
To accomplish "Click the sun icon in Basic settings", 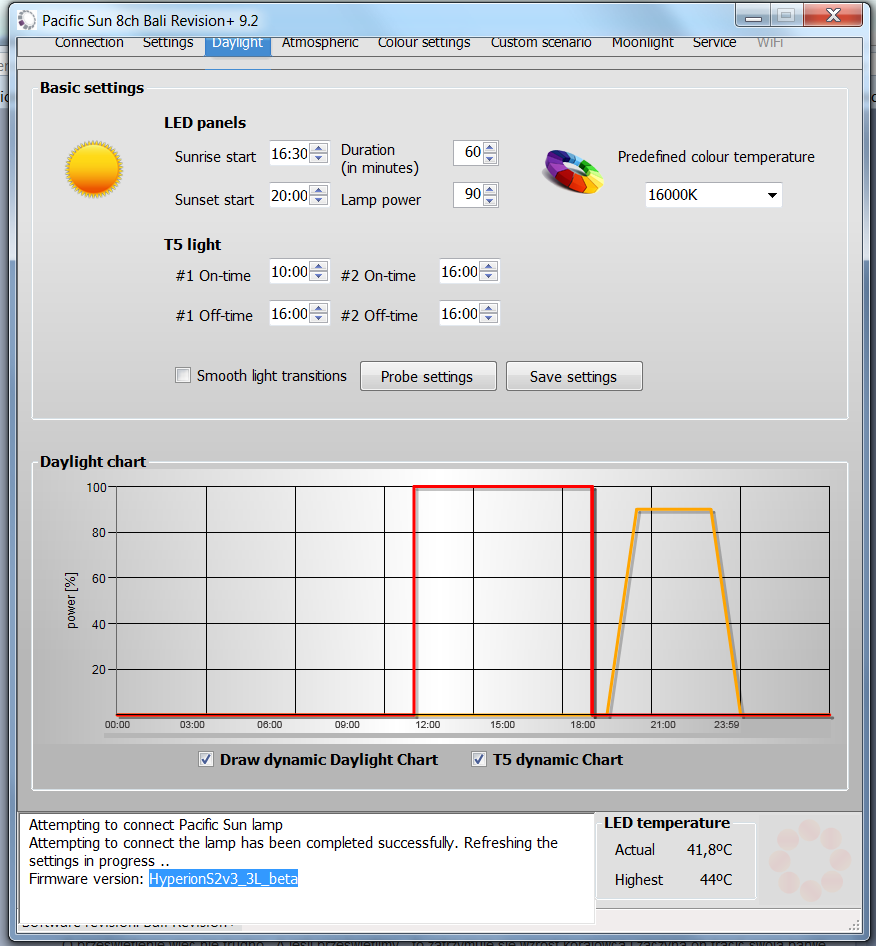I will pyautogui.click(x=95, y=168).
